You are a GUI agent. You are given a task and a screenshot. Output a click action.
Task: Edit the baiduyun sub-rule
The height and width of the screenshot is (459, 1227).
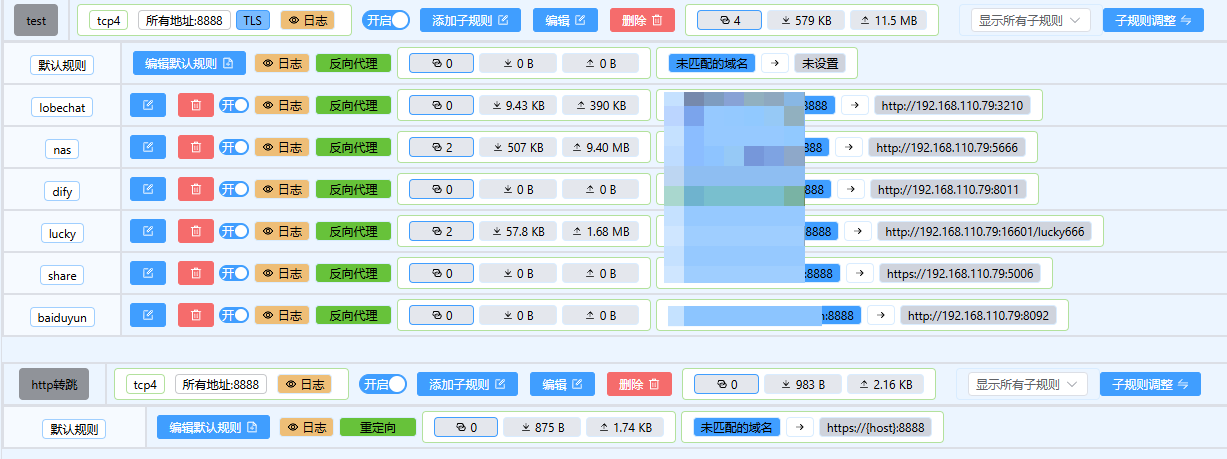tap(148, 315)
